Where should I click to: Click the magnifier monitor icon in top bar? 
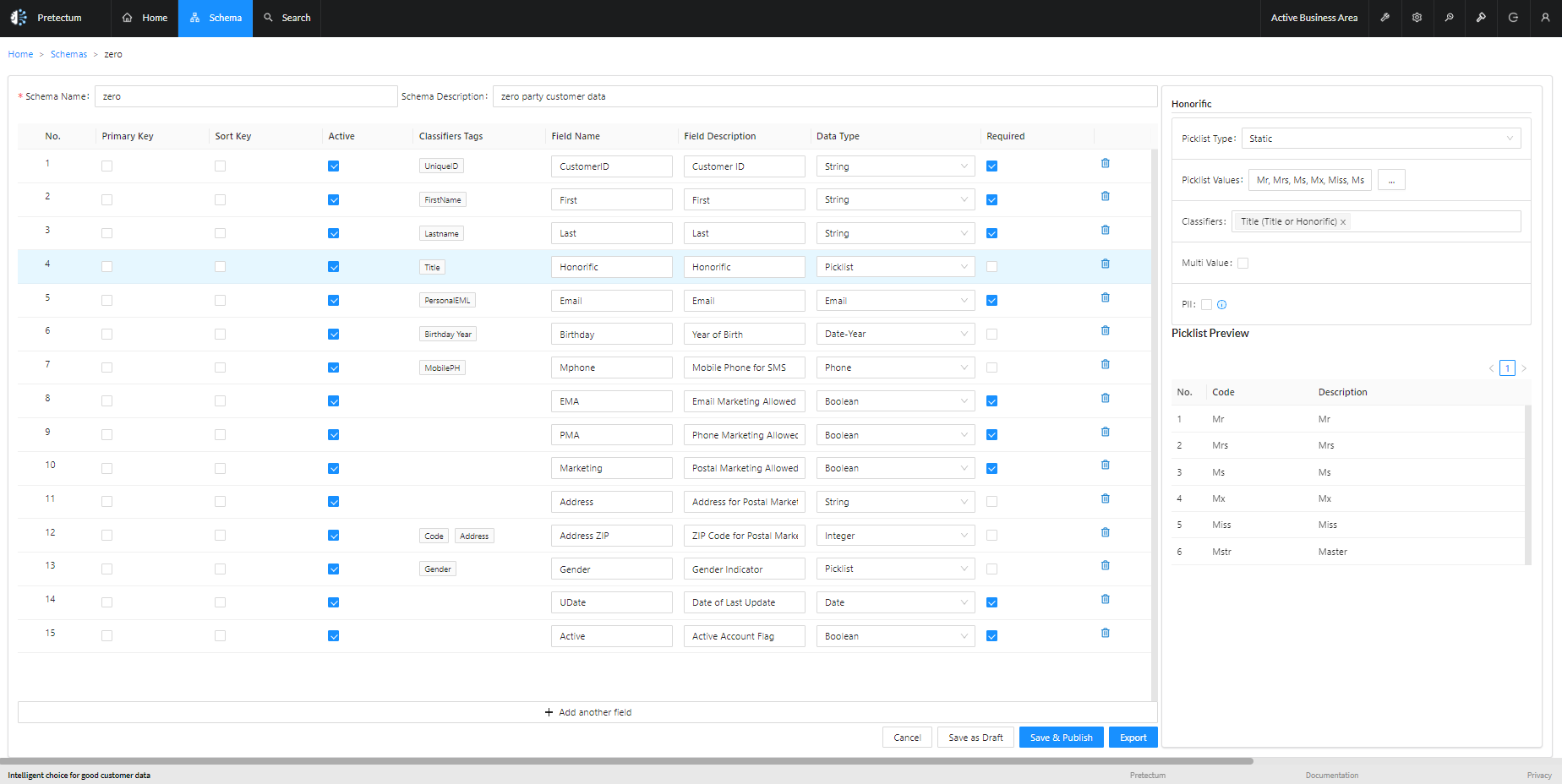tap(1450, 18)
